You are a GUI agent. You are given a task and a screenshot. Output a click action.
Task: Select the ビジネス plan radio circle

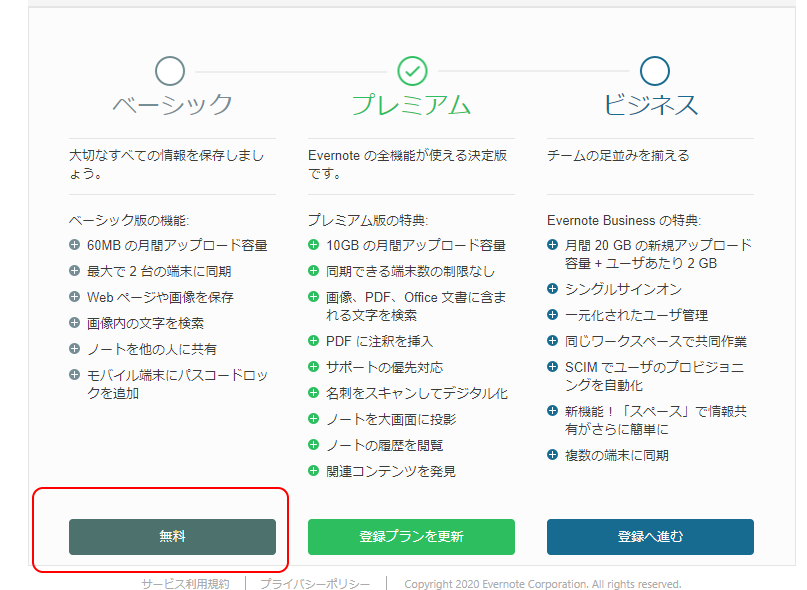coord(655,71)
